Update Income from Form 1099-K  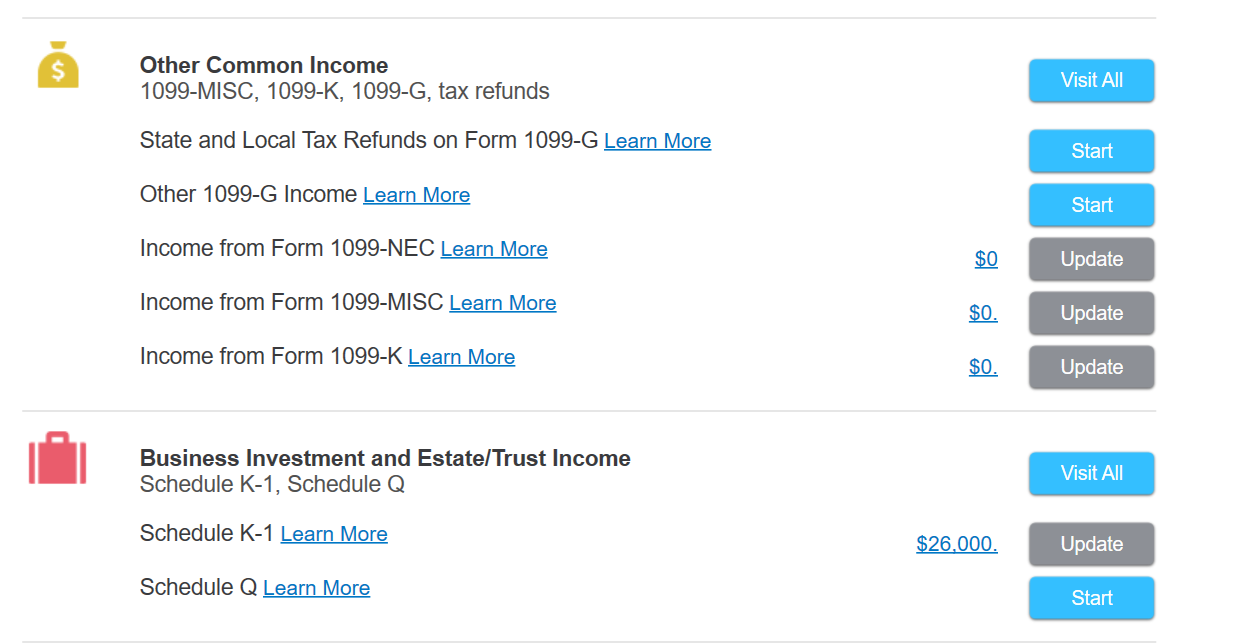click(x=1092, y=367)
